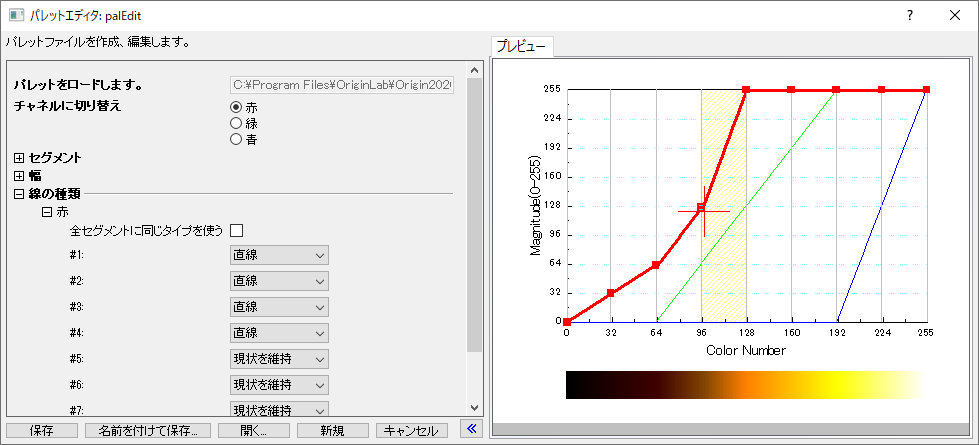
Task: Click red control point at color number 32
Action: [x=611, y=293]
